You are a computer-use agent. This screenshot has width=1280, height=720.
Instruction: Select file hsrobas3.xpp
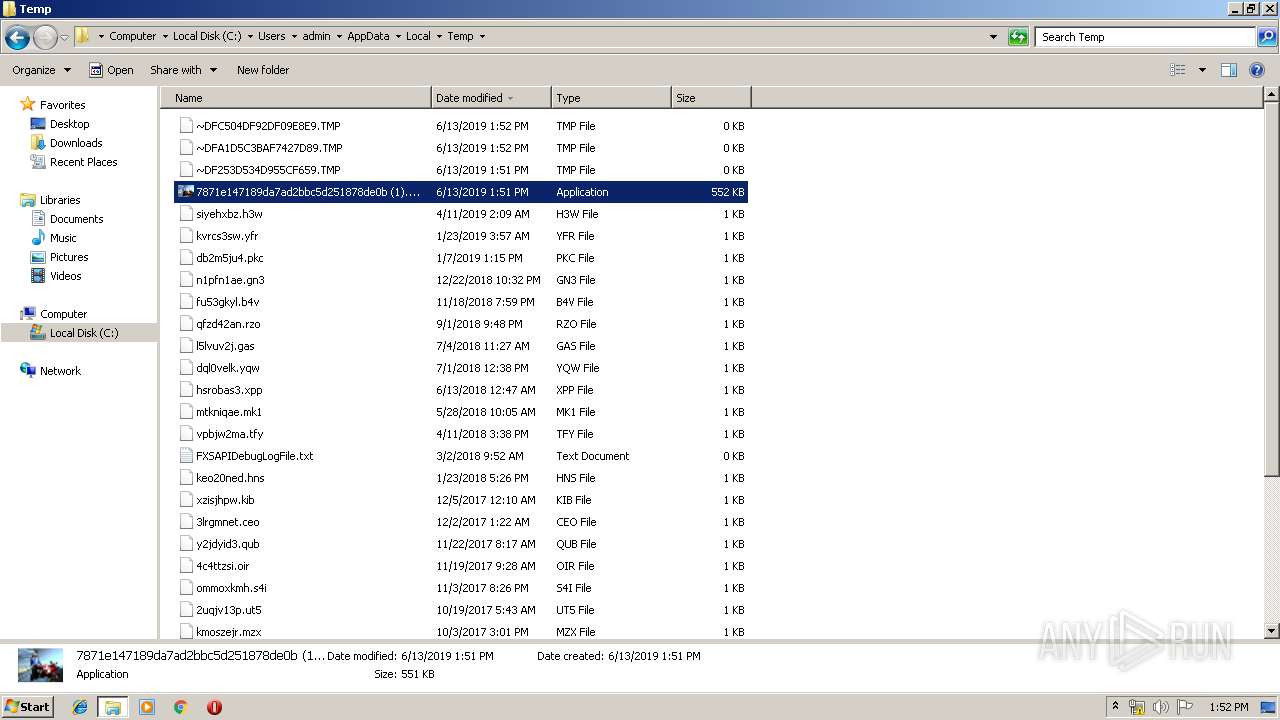(461, 390)
